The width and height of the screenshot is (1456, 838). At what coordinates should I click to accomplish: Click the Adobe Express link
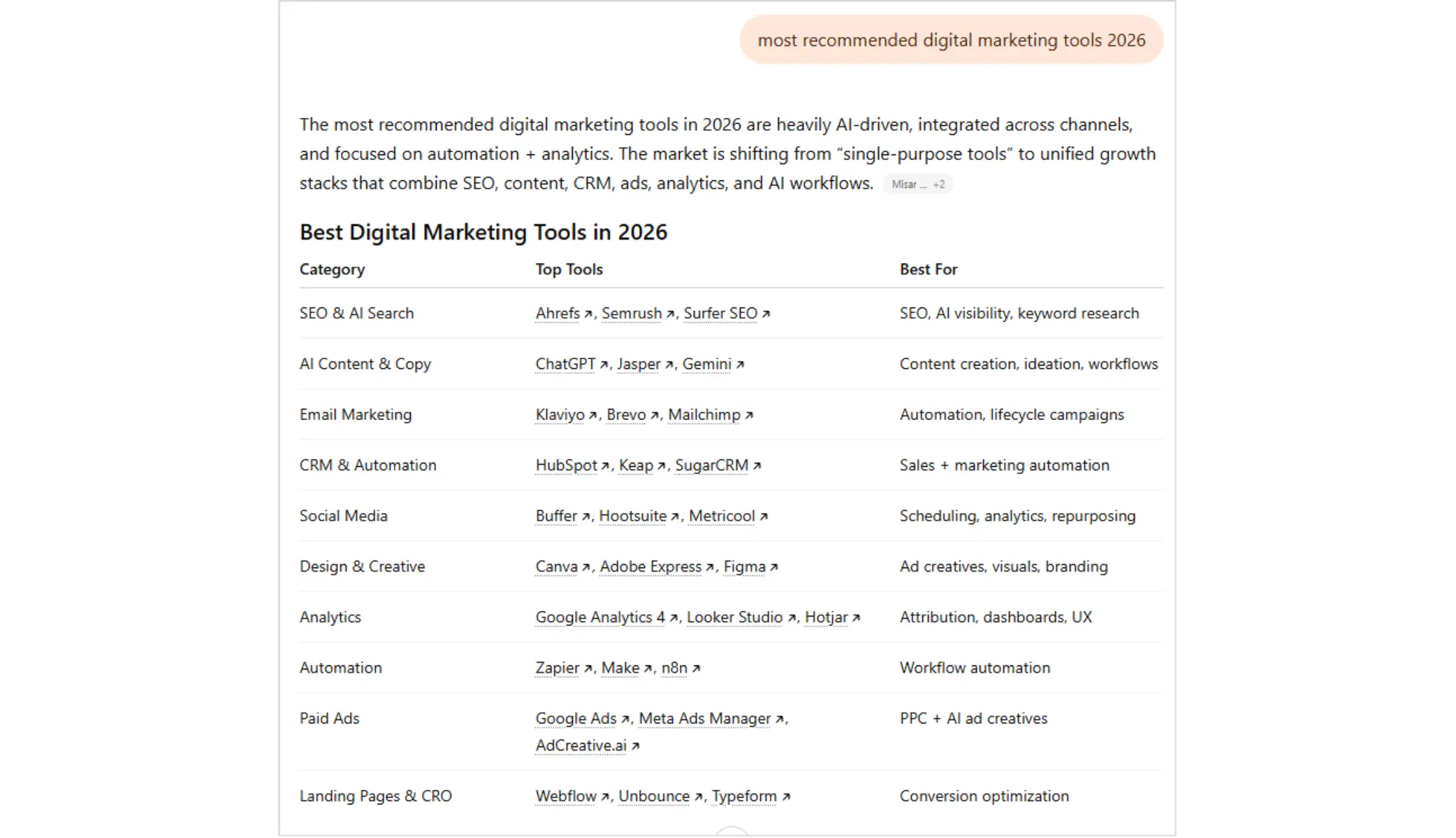pyautogui.click(x=657, y=567)
